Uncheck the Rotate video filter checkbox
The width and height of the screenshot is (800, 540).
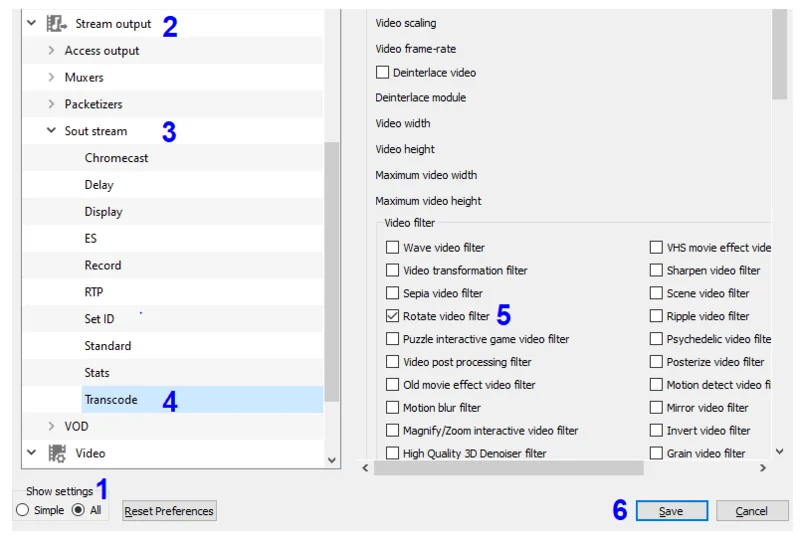click(392, 316)
